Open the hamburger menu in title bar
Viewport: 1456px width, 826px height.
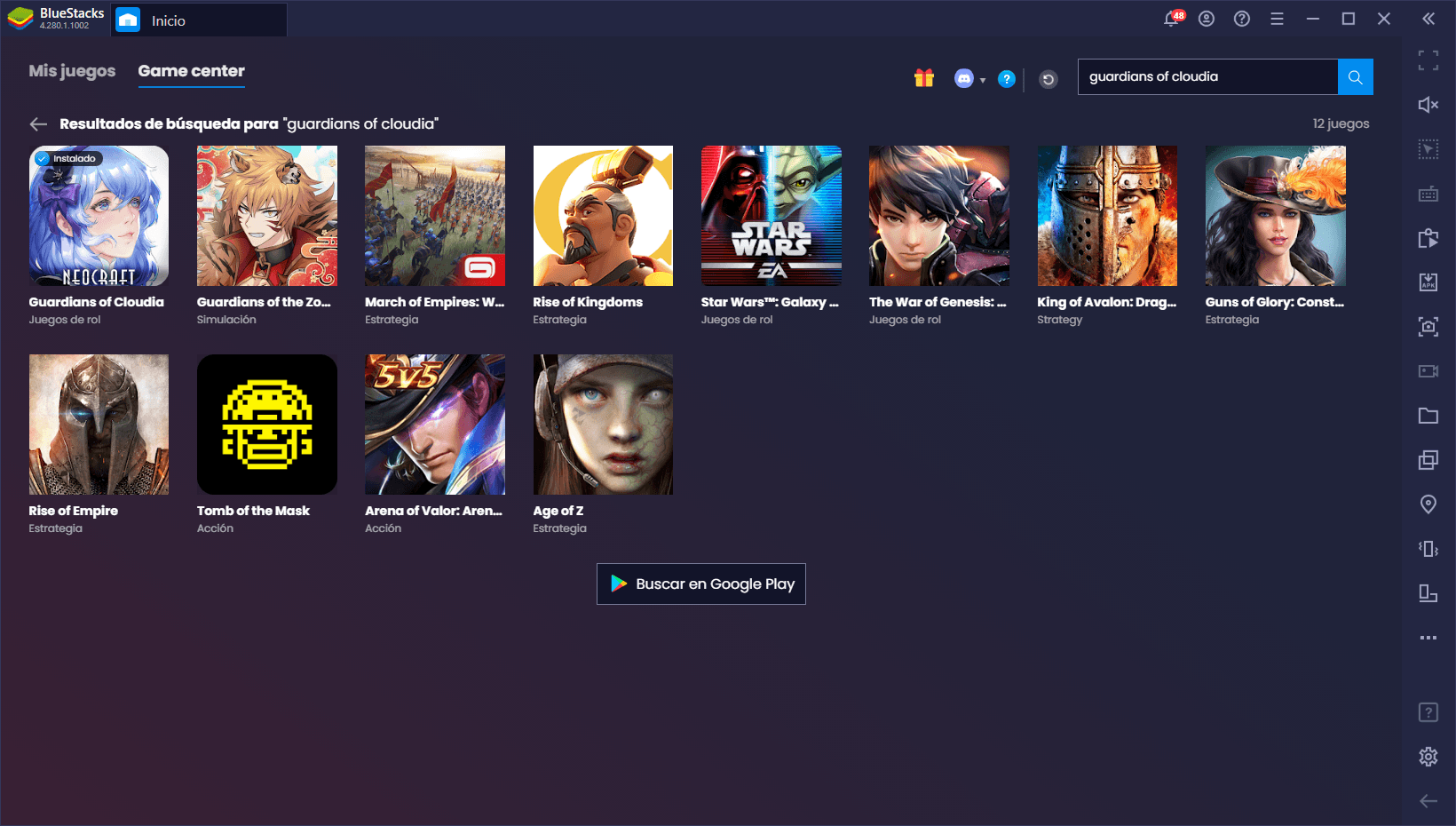1278,19
